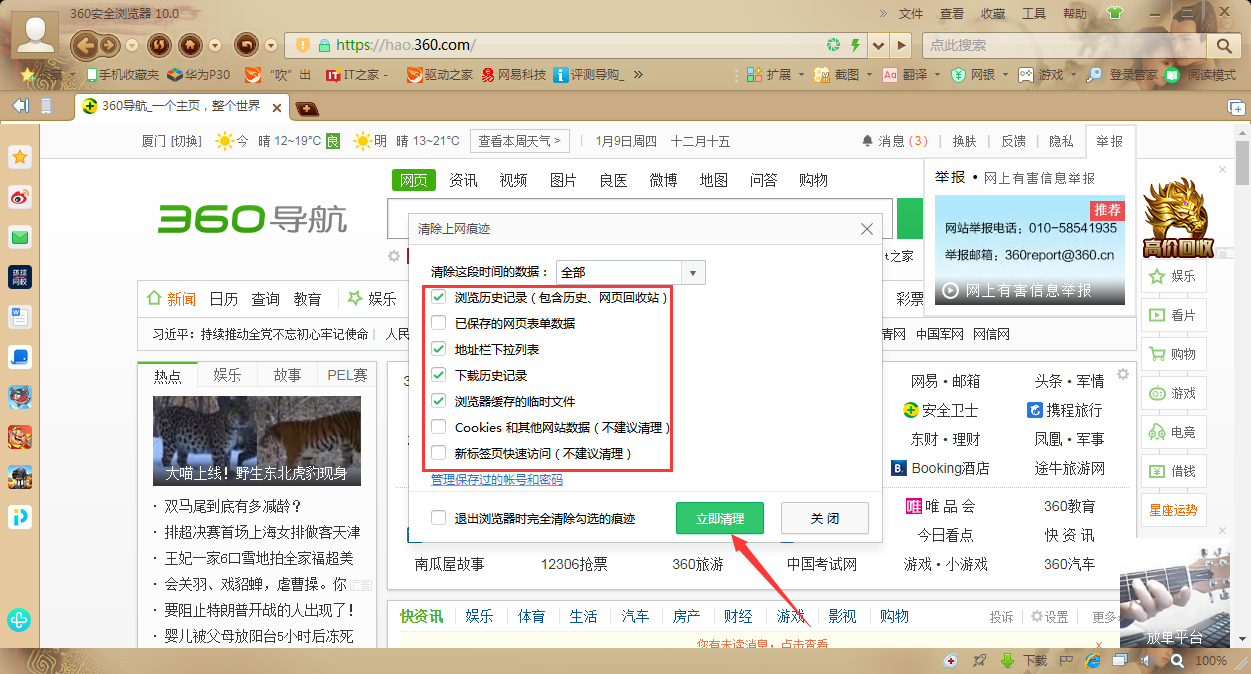Open the 游戏 games icon in toolbar
The image size is (1251, 674).
1040,75
